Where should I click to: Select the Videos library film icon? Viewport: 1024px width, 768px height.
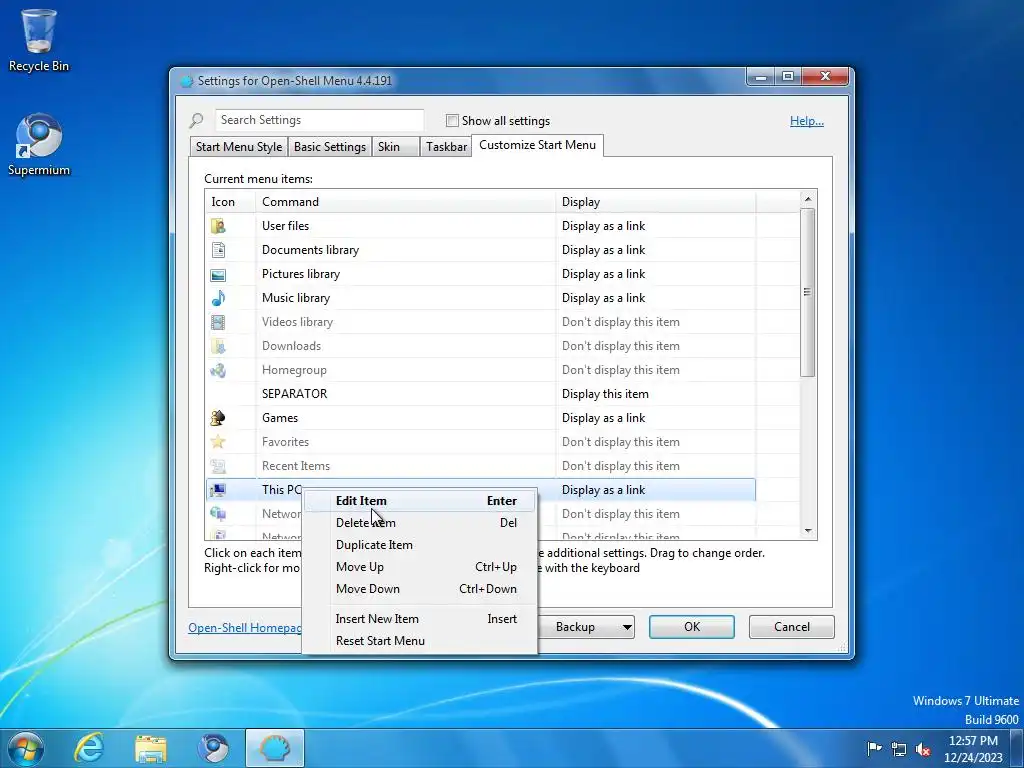pyautogui.click(x=218, y=322)
